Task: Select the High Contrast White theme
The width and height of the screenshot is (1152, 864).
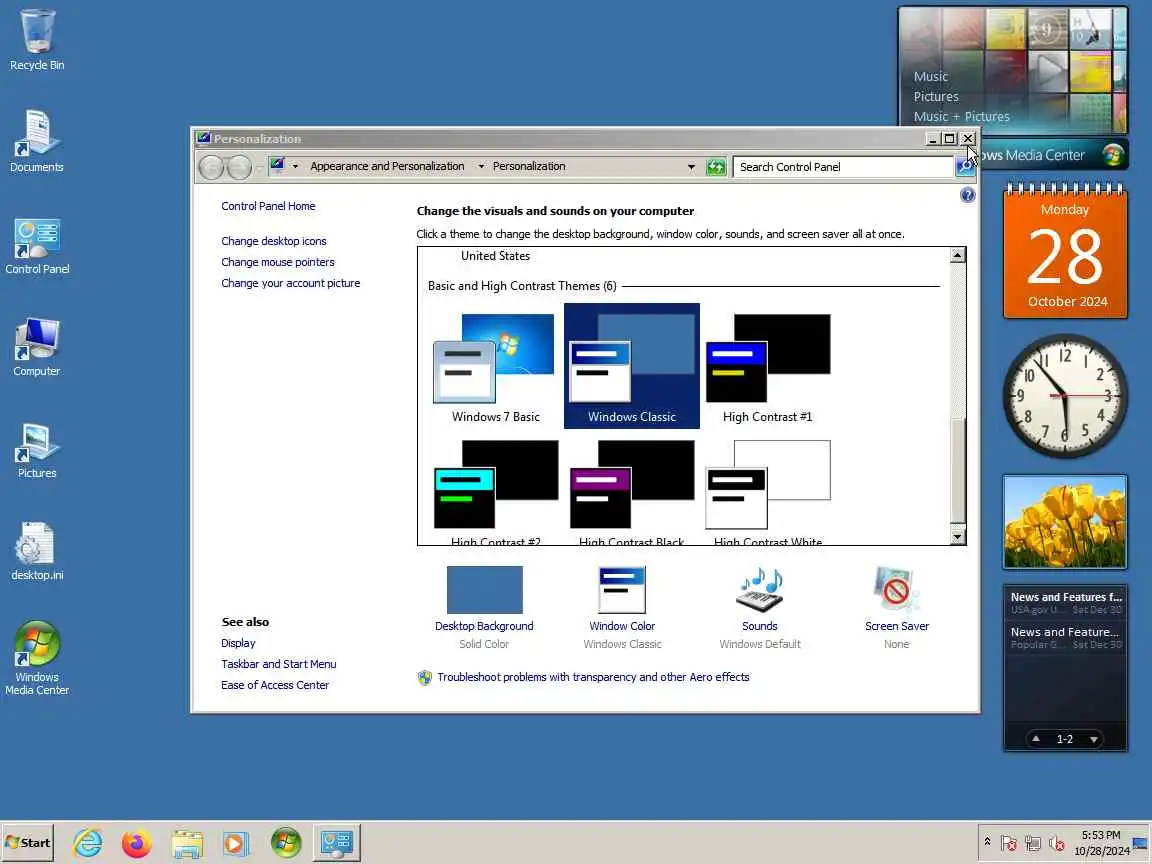Action: (x=768, y=492)
